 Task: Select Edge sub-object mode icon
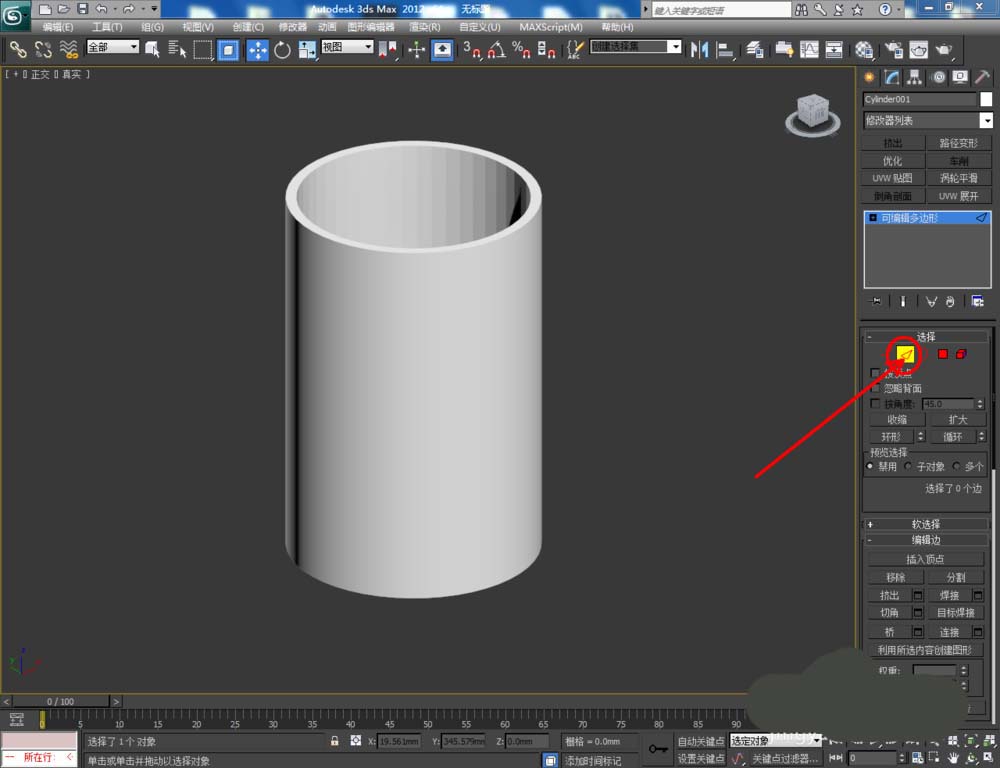pyautogui.click(x=905, y=354)
